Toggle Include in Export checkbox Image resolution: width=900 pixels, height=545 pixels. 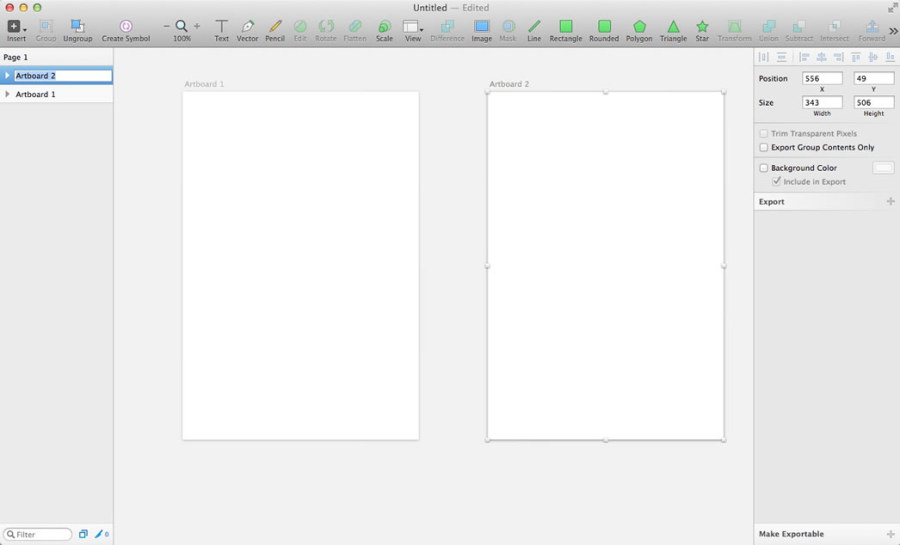tap(777, 181)
